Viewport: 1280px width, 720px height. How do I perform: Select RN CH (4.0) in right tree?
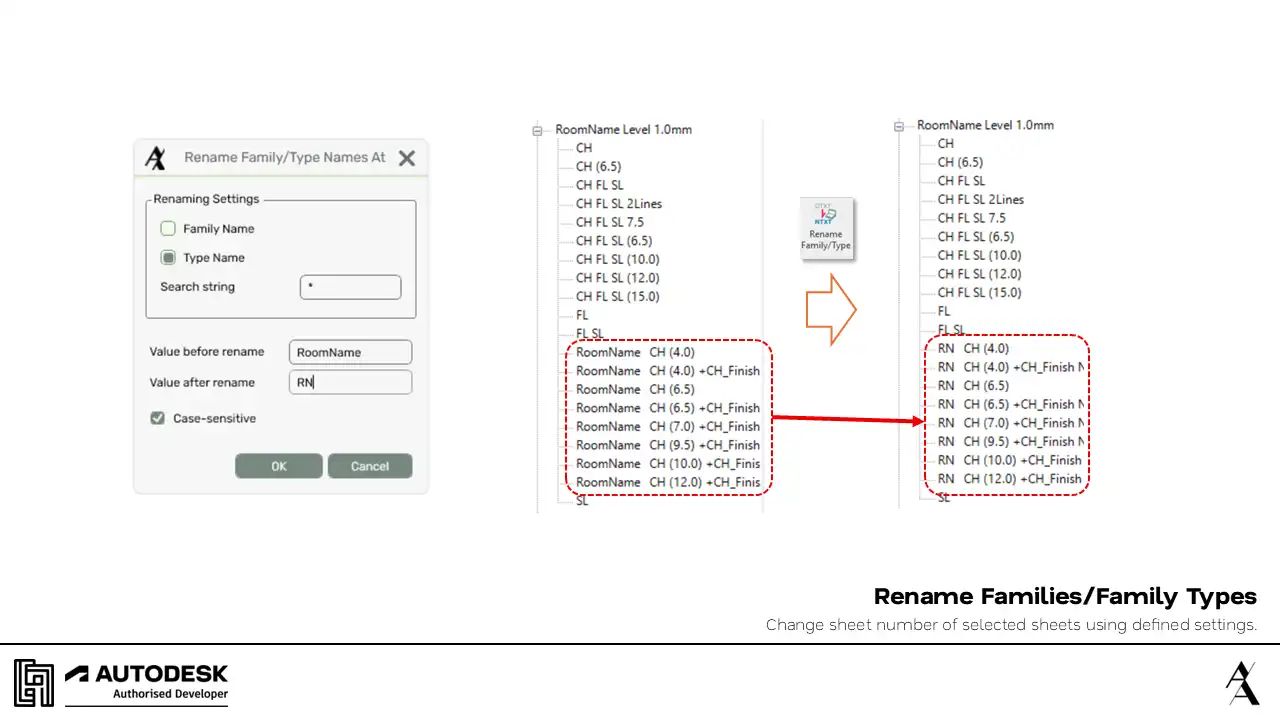coord(973,349)
